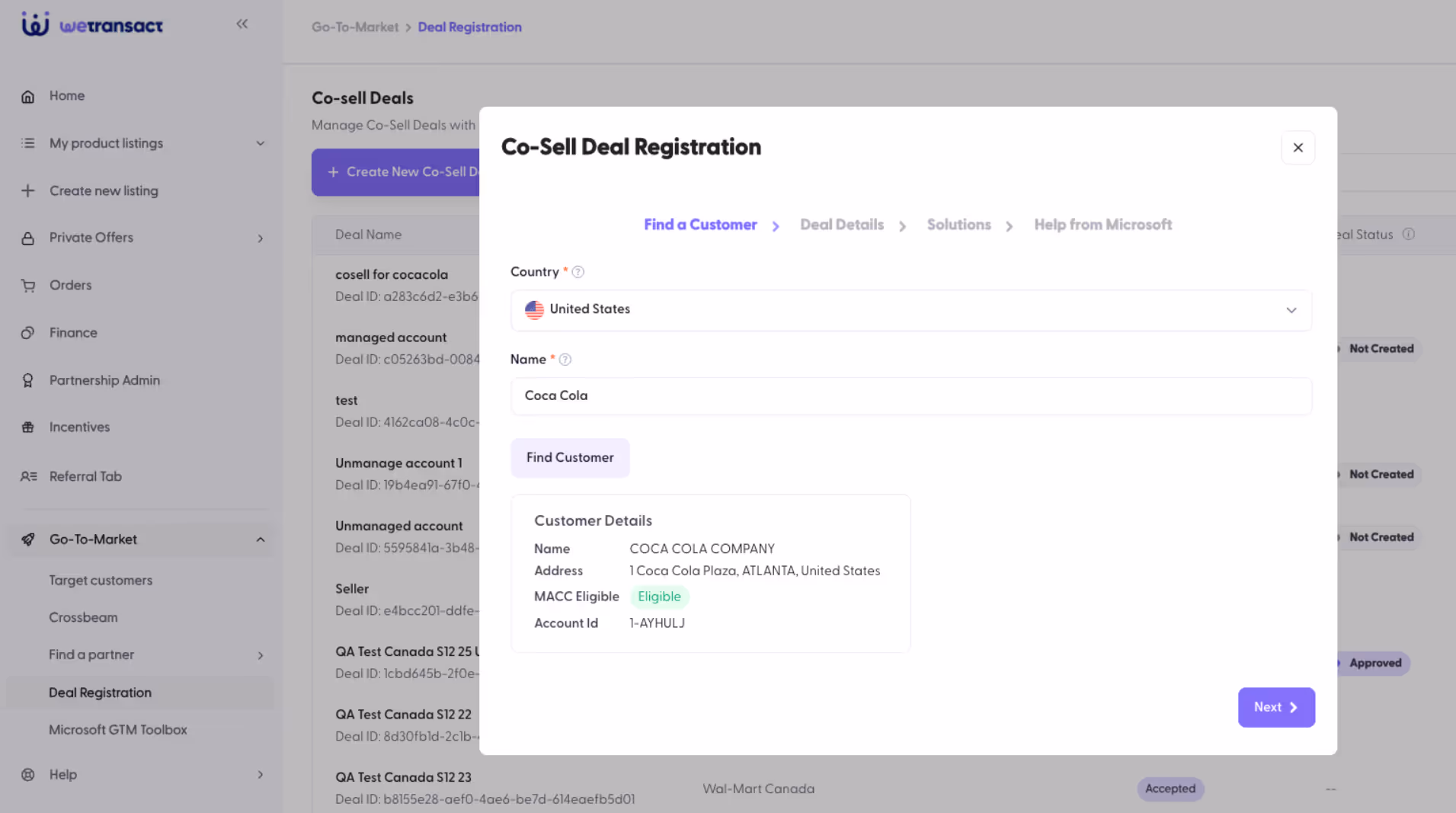
Task: Click the Name input with Coca Cola
Action: [911, 396]
